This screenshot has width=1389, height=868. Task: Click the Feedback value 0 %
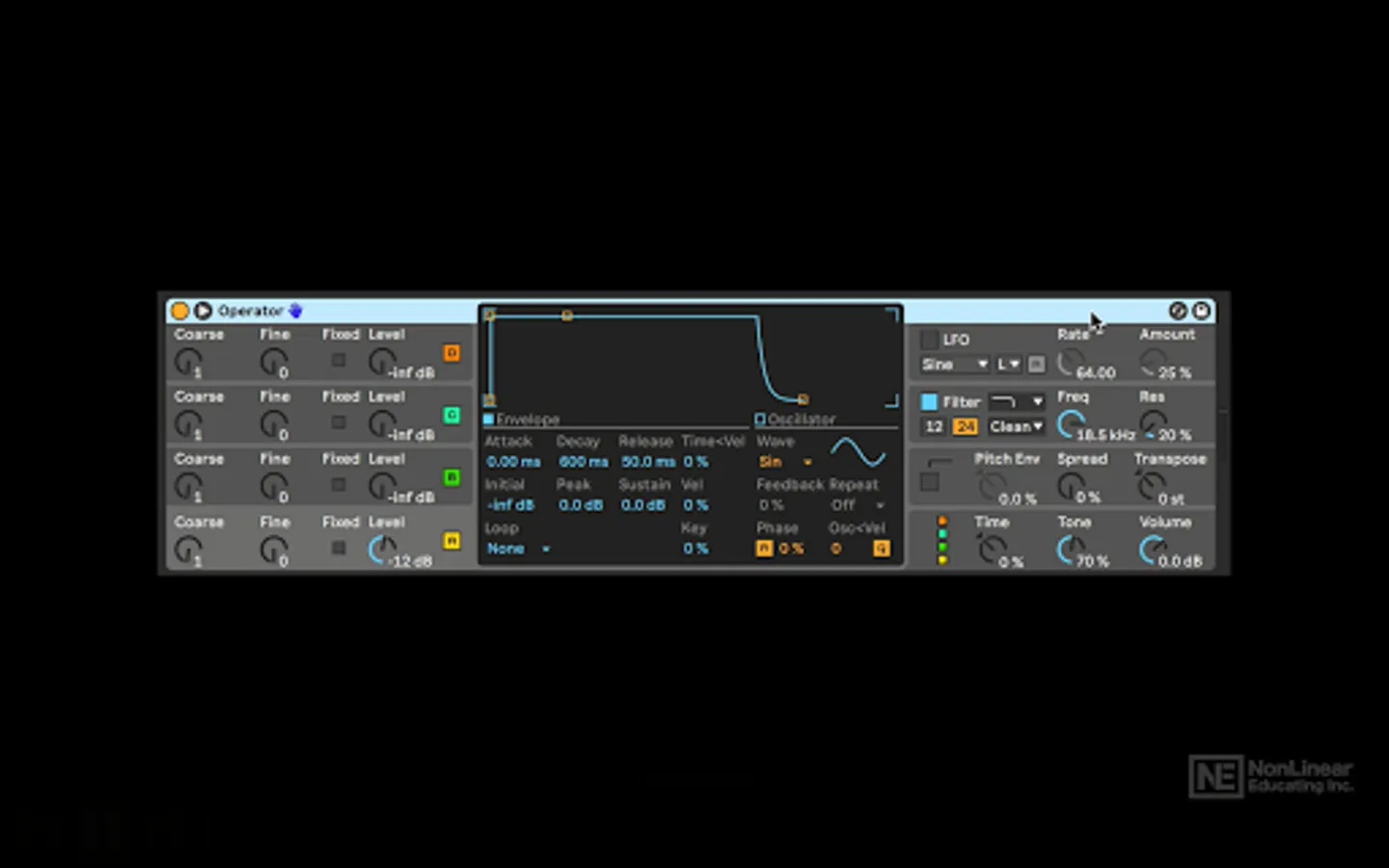click(771, 505)
